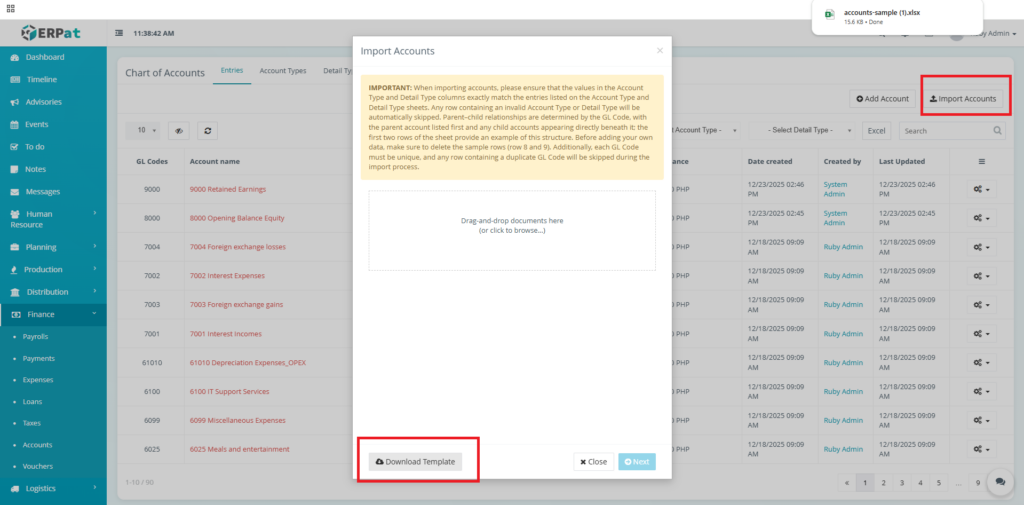The height and width of the screenshot is (505, 1024).
Task: Click the Next button in the dialog
Action: (x=637, y=461)
